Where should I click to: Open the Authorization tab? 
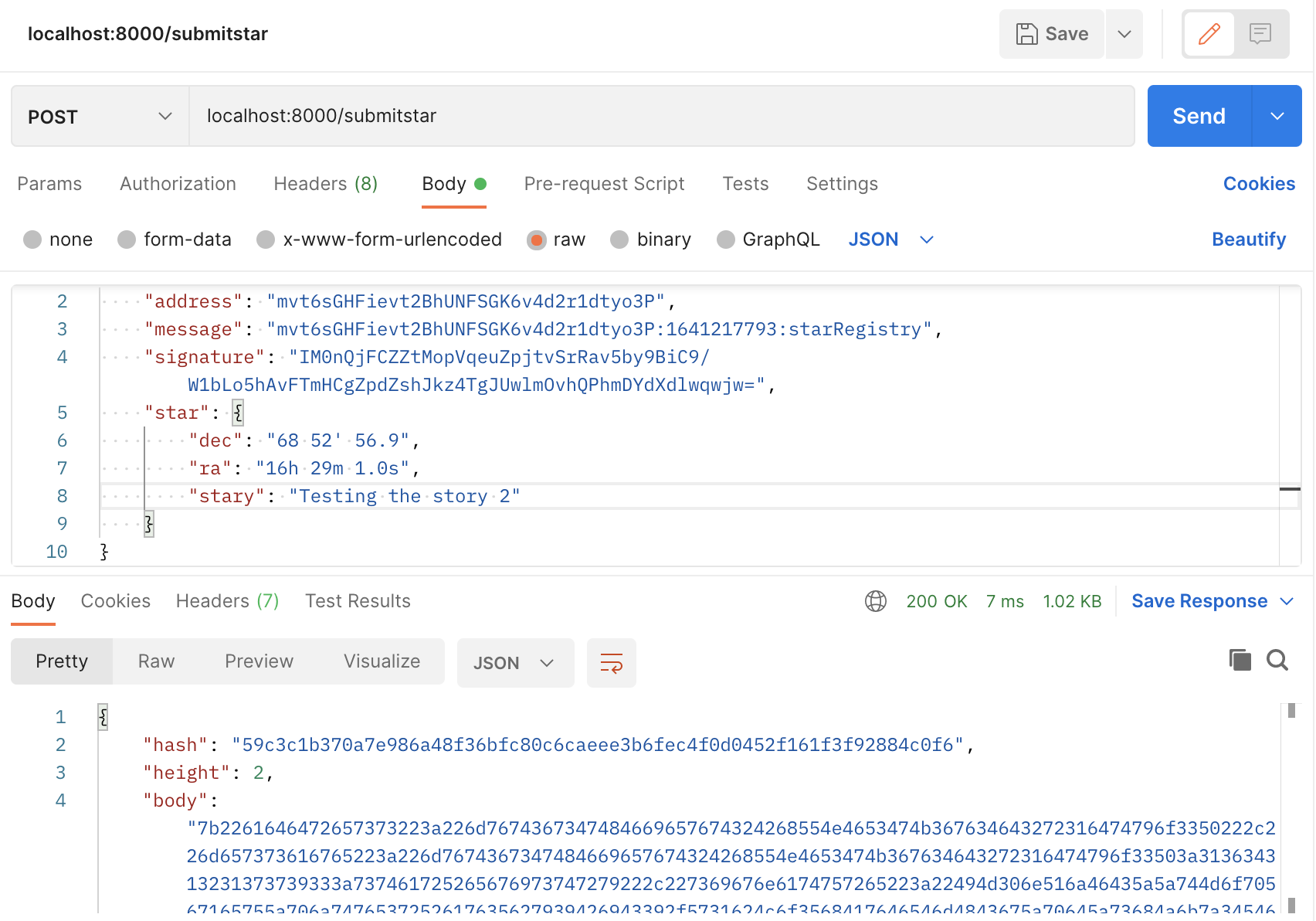tap(178, 184)
